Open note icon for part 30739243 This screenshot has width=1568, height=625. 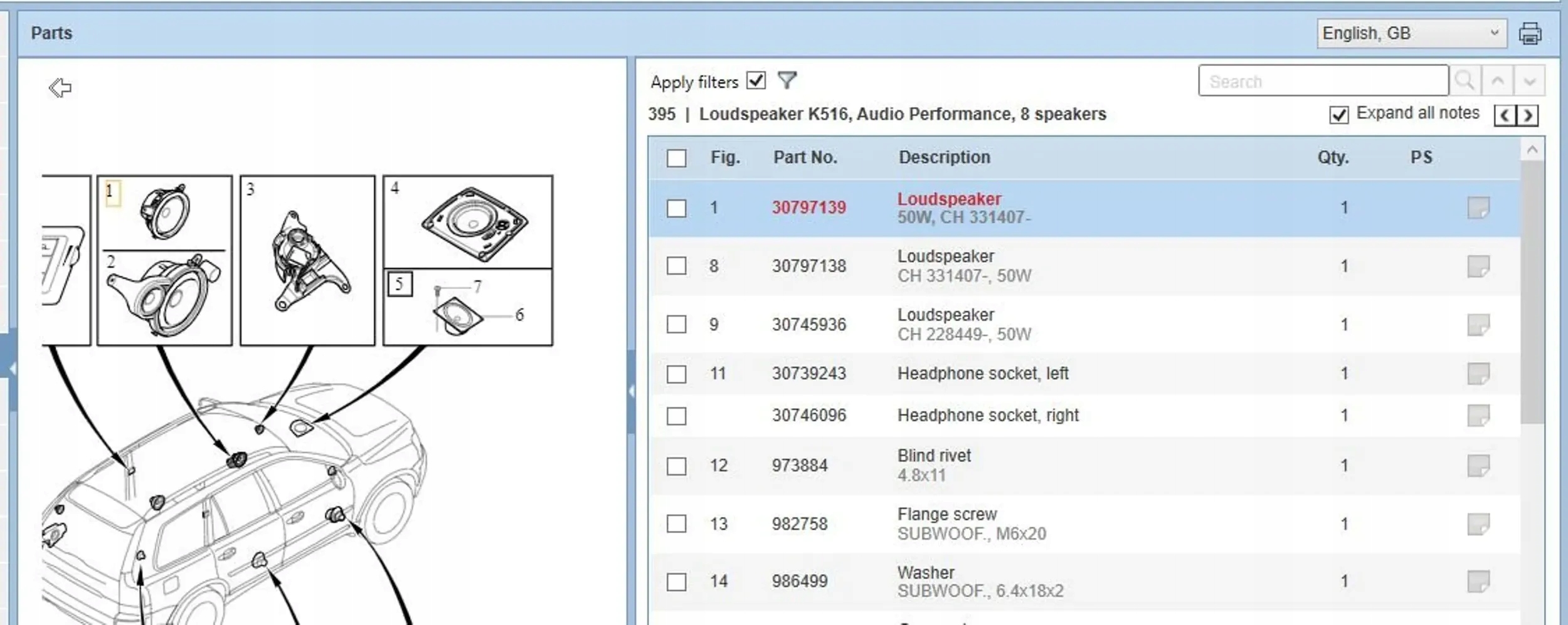(1478, 374)
